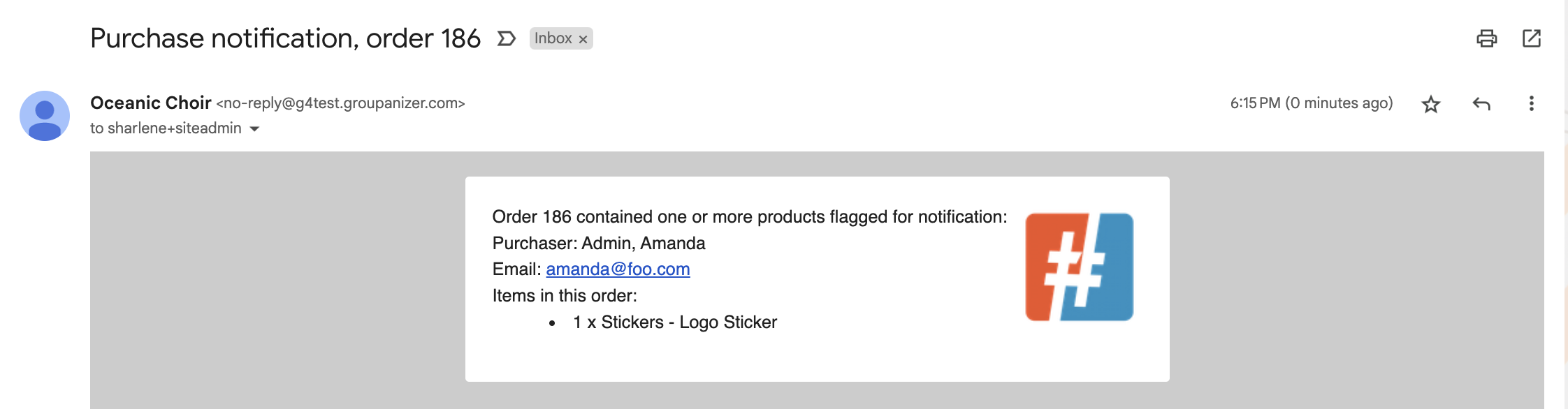Remove the Inbox label with its x

coord(583,39)
